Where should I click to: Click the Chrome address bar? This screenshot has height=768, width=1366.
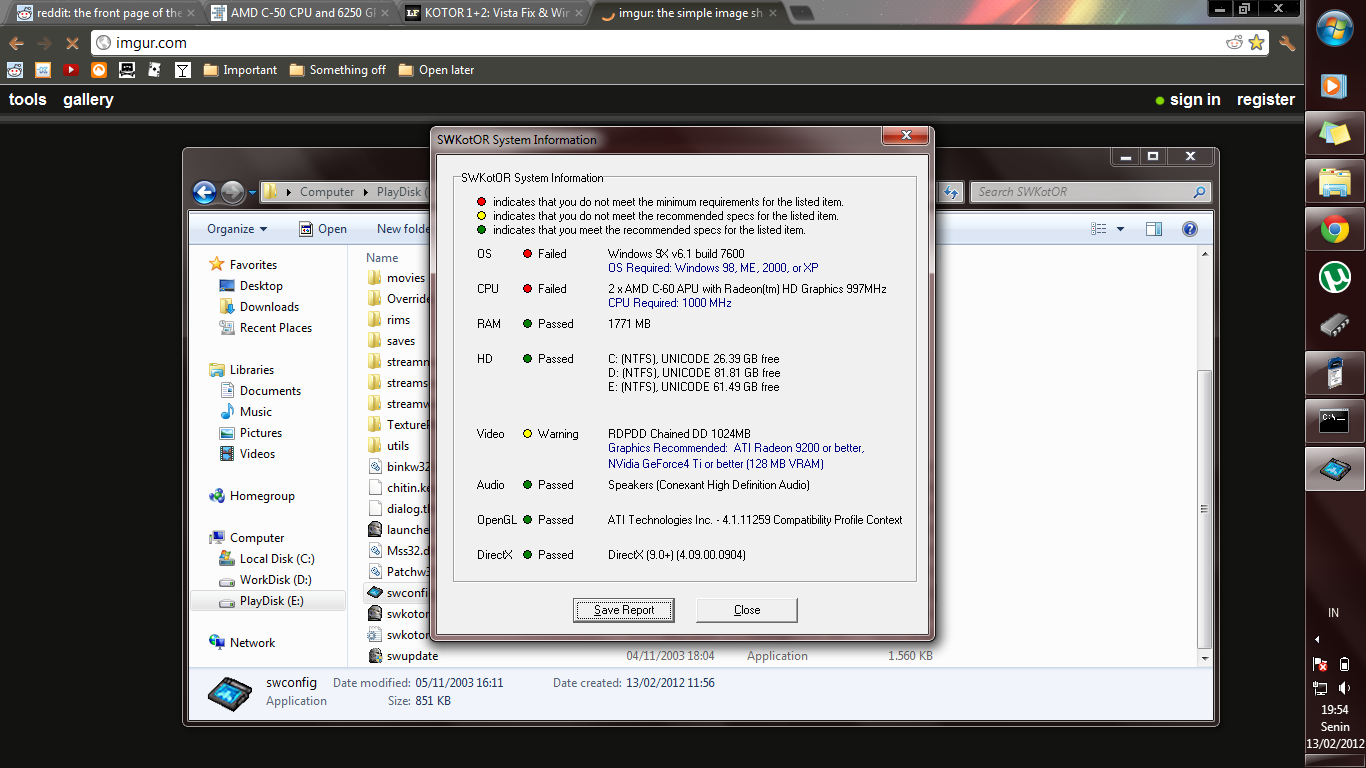pos(680,43)
